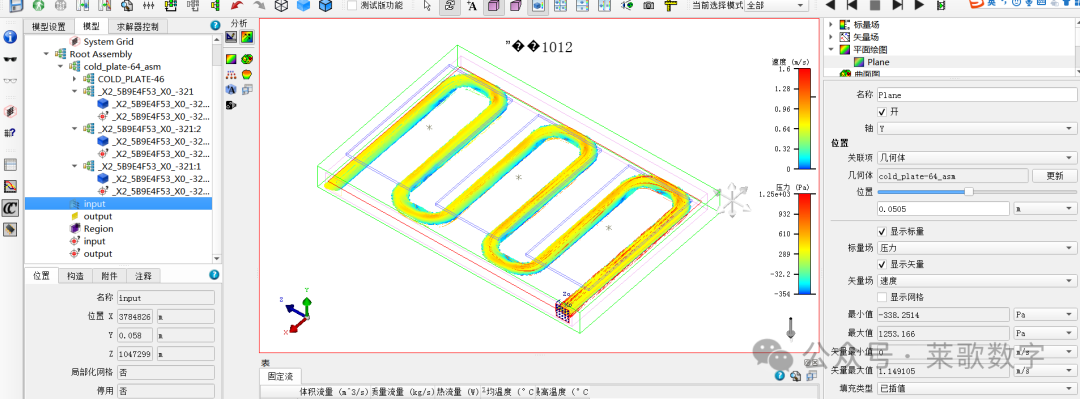Adjust the 位置 slider for Plane
Viewport: 1080px width, 399px height.
pos(968,192)
